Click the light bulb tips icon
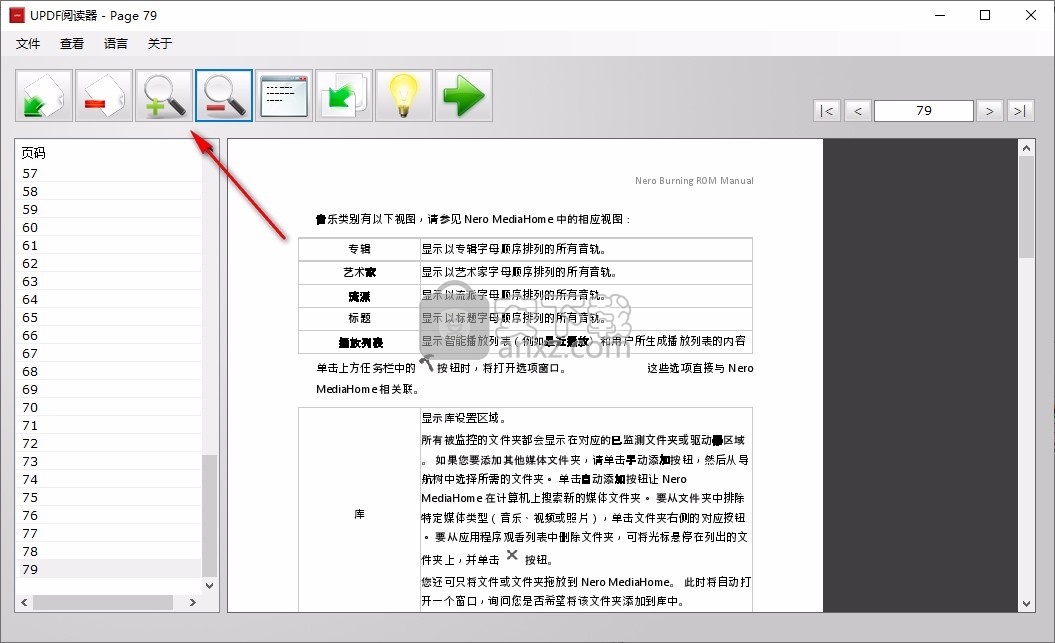This screenshot has height=643, width=1055. point(404,96)
